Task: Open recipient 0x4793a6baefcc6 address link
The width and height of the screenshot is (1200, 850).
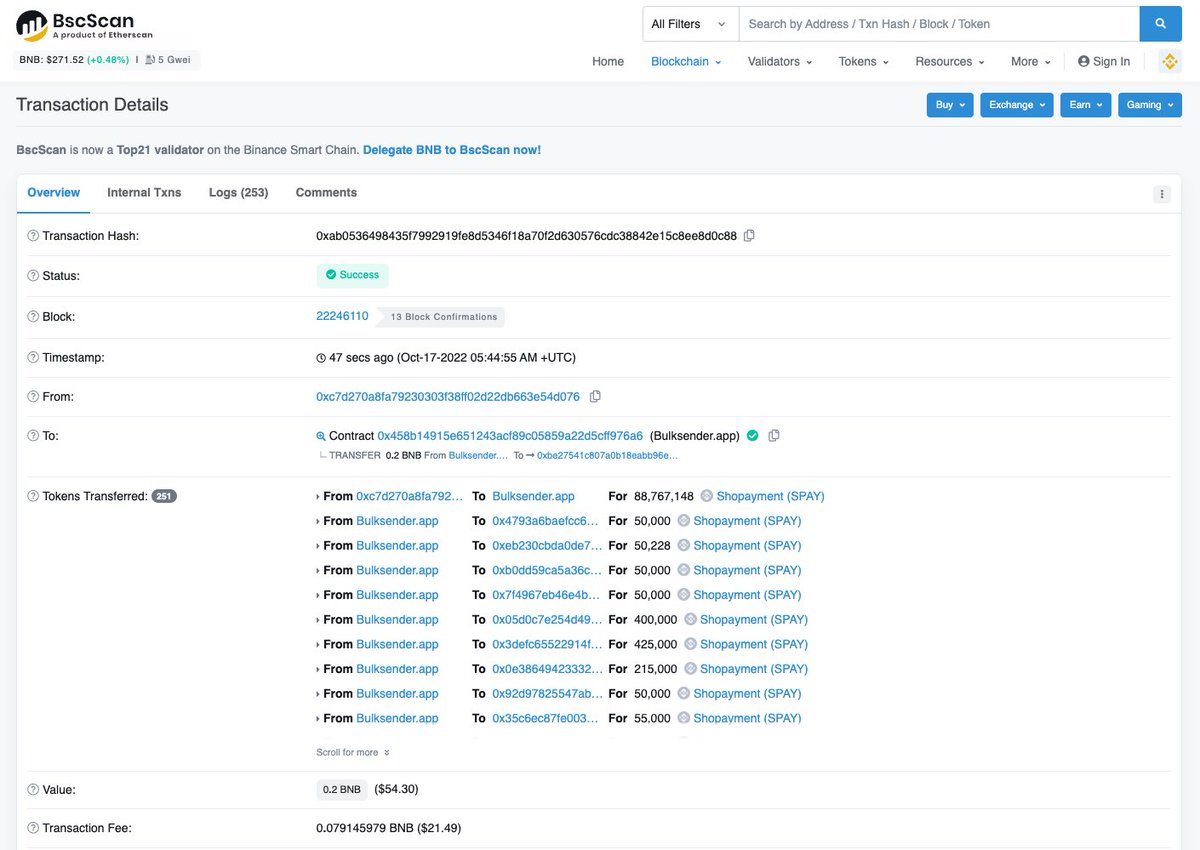Action: 546,521
